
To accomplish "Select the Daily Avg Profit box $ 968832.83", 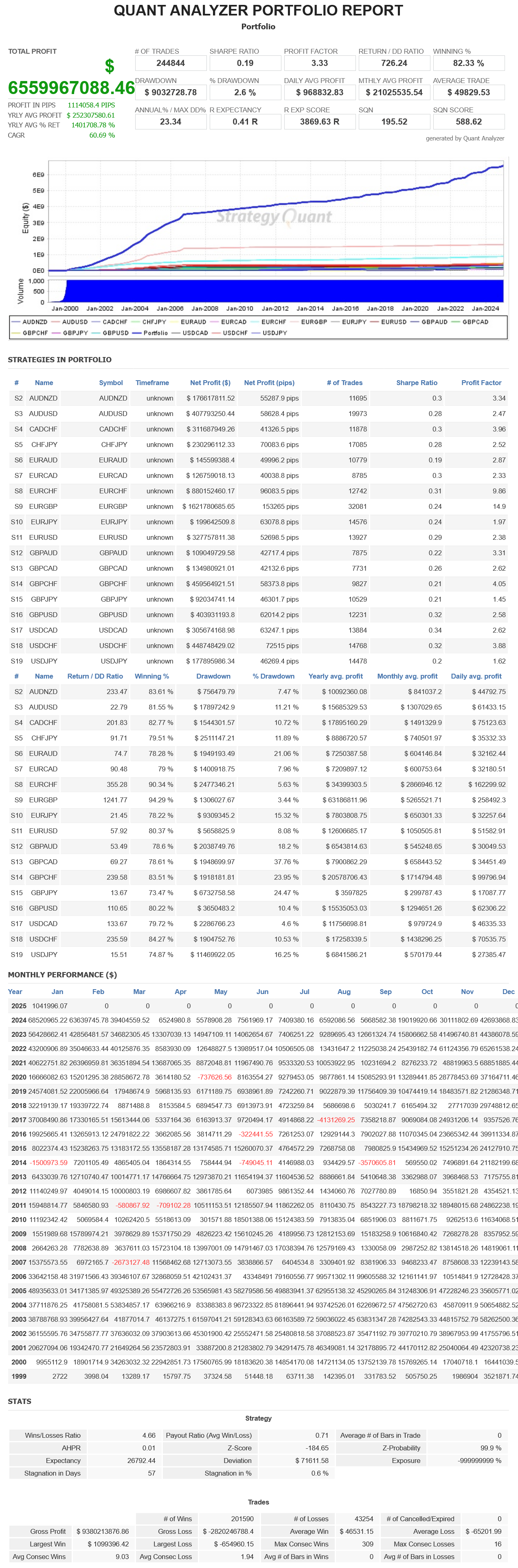I will coord(320,92).
